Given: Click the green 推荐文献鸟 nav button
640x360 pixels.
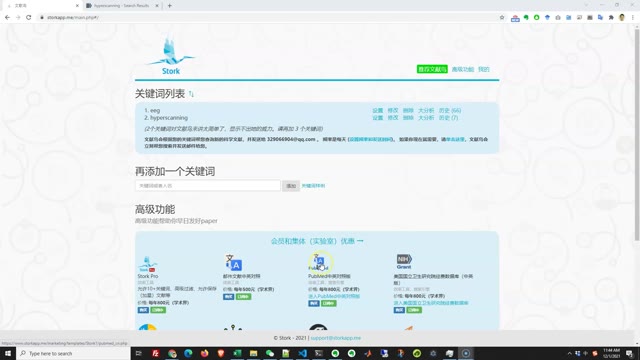Looking at the screenshot, I should [432, 69].
